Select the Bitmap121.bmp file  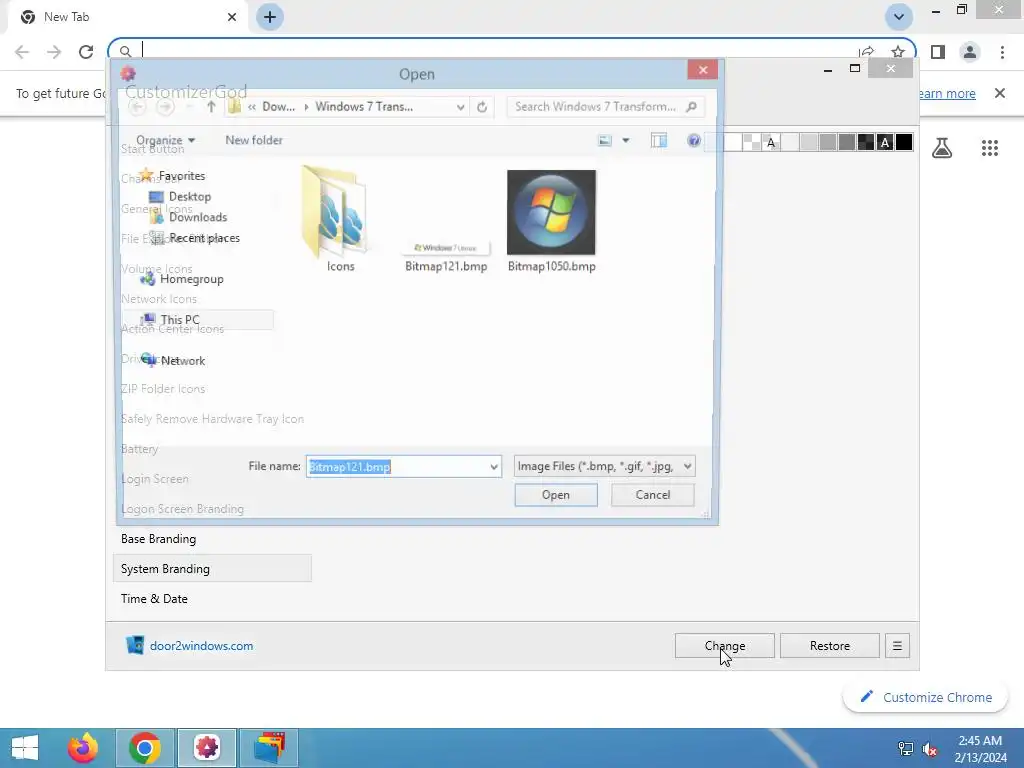click(x=446, y=255)
